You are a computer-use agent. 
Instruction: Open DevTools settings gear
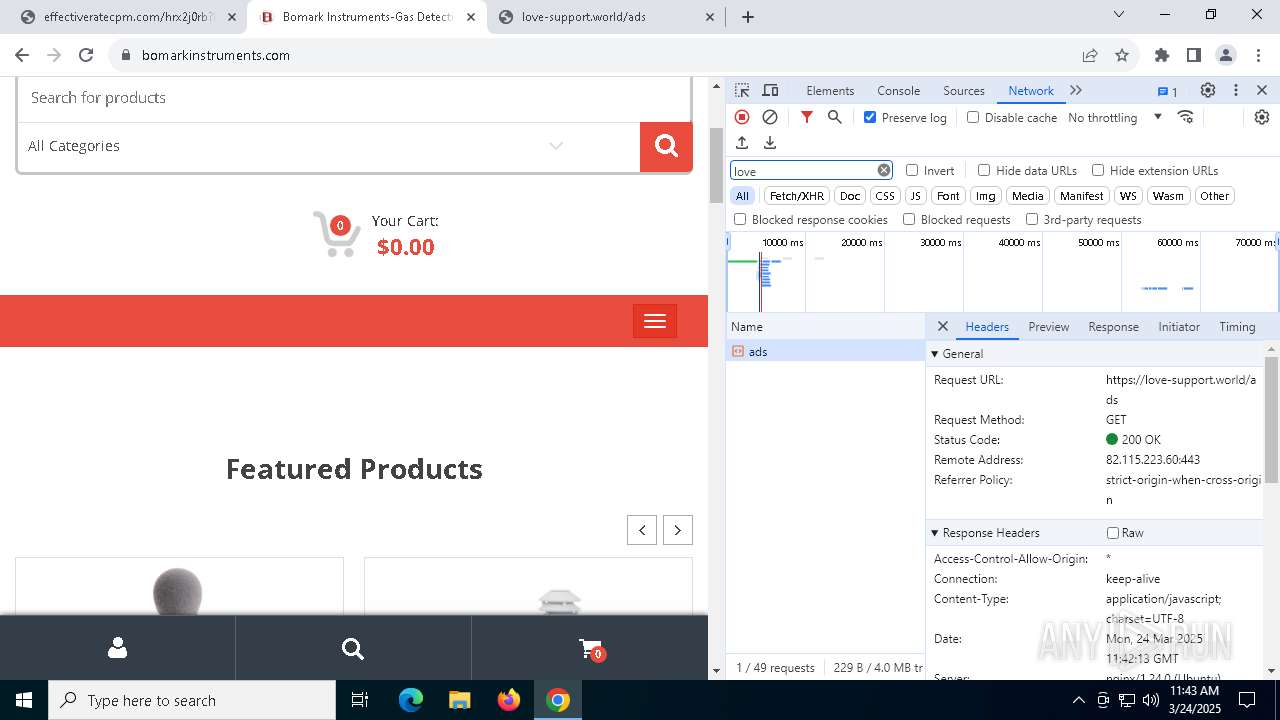click(x=1208, y=90)
